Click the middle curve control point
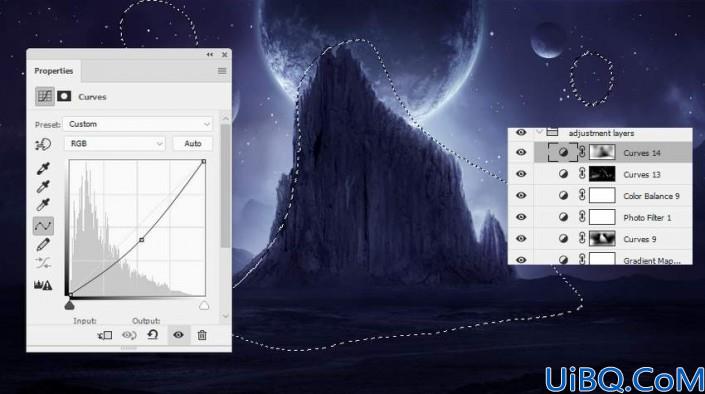Image resolution: width=705 pixels, height=394 pixels. [x=142, y=240]
